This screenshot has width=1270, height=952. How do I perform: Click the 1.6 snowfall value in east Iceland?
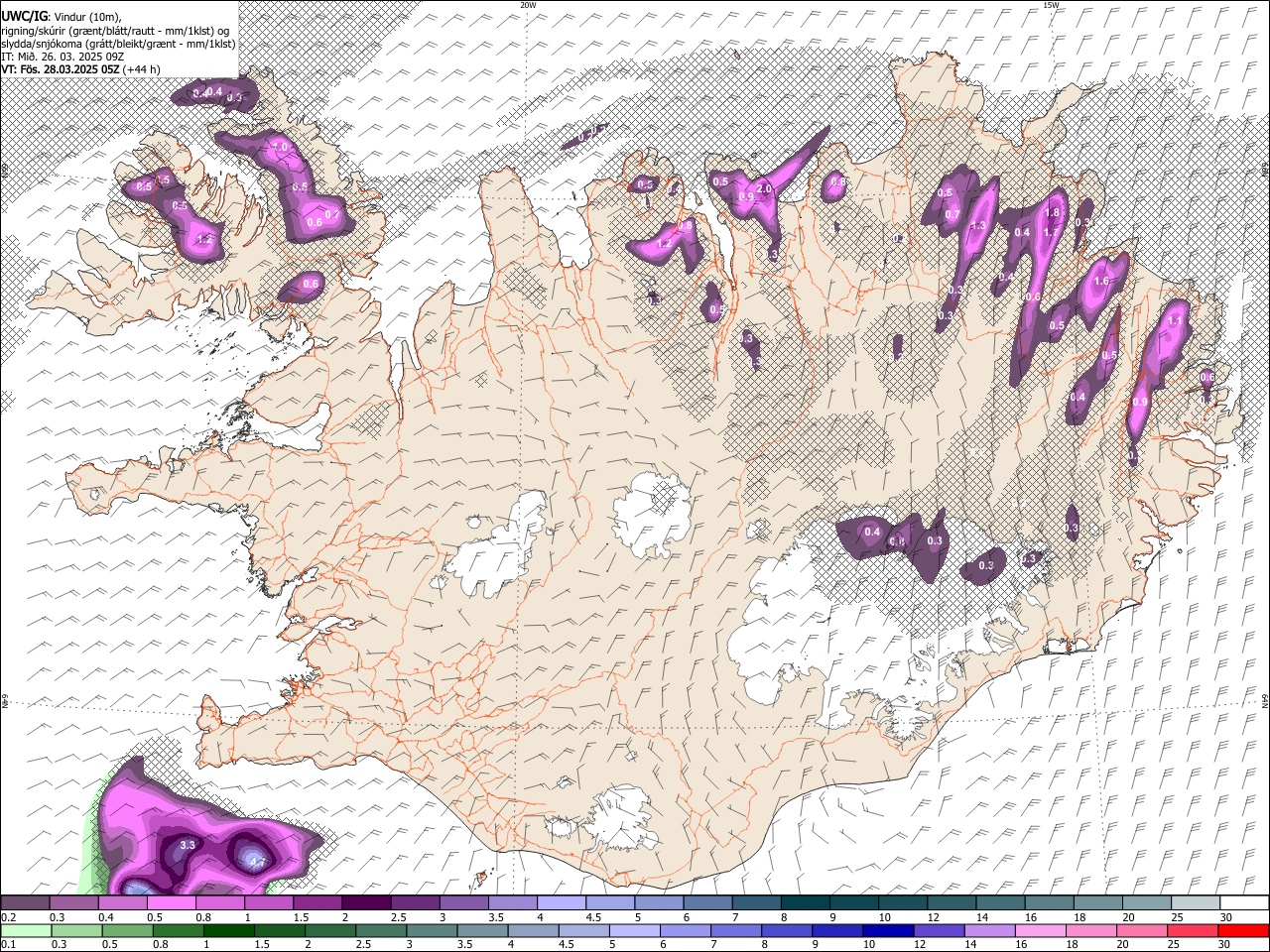[1100, 282]
